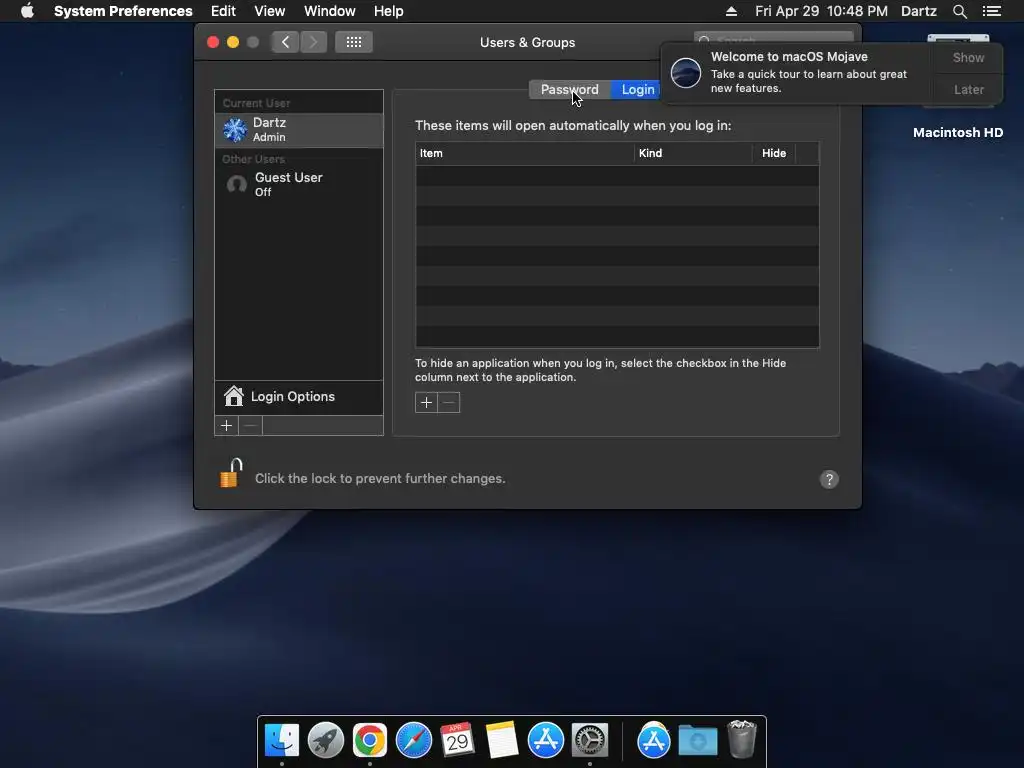The height and width of the screenshot is (768, 1024).
Task: Open Launchpad from the Dock
Action: [x=326, y=741]
